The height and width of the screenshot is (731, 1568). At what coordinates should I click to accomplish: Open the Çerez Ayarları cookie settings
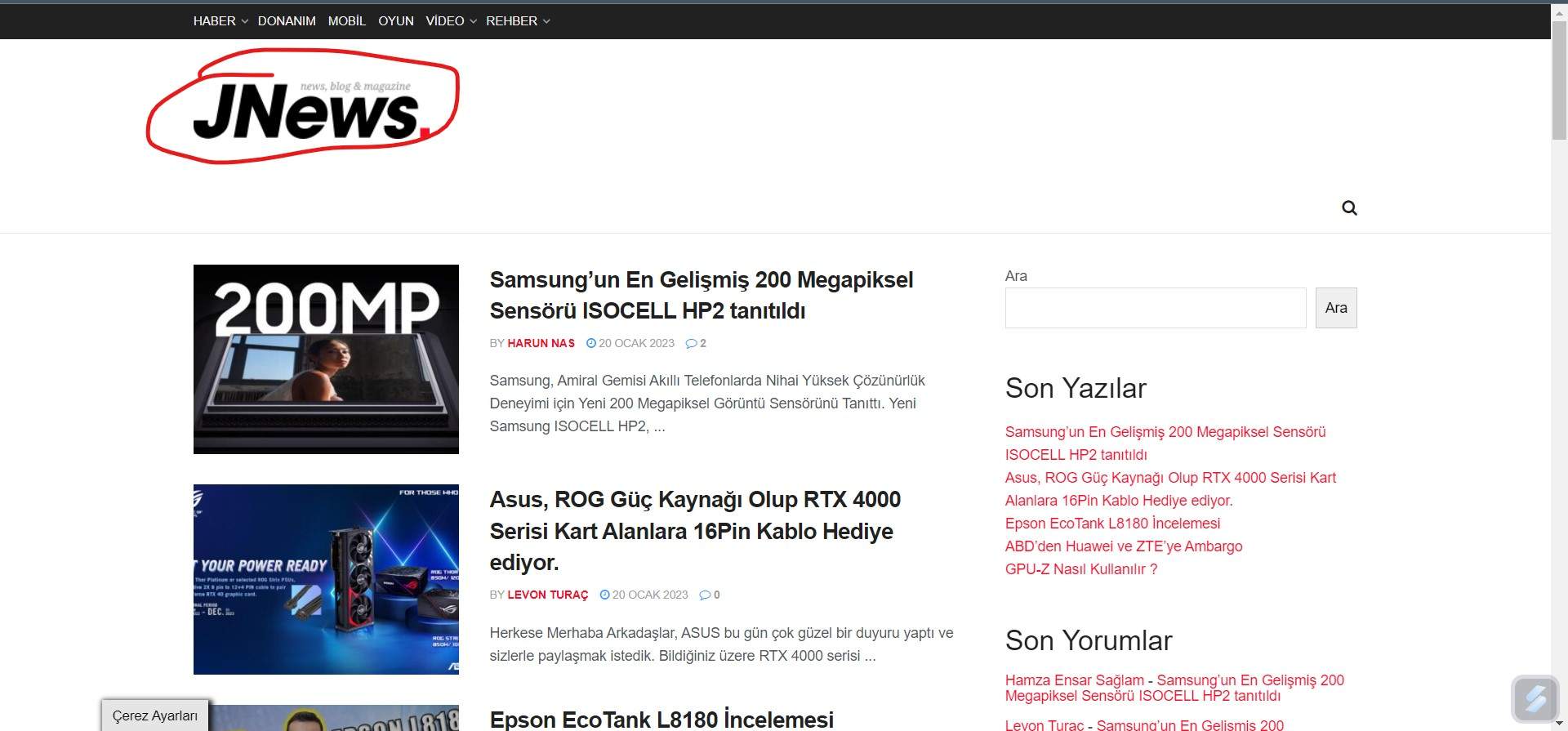(155, 715)
